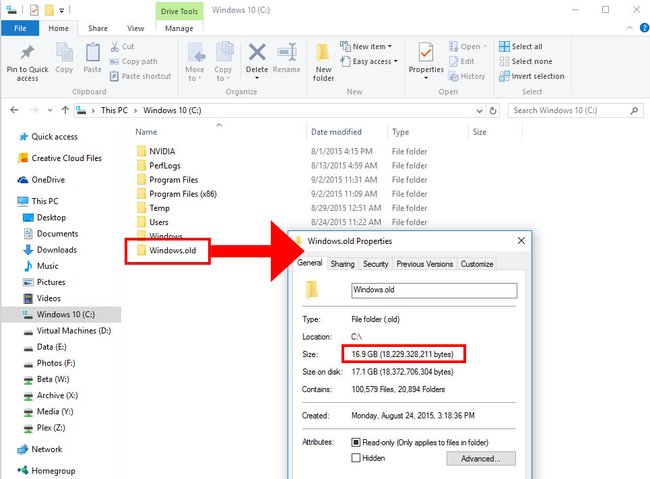Switch to the View ribbon tab
This screenshot has height=479, width=650.
136,28
